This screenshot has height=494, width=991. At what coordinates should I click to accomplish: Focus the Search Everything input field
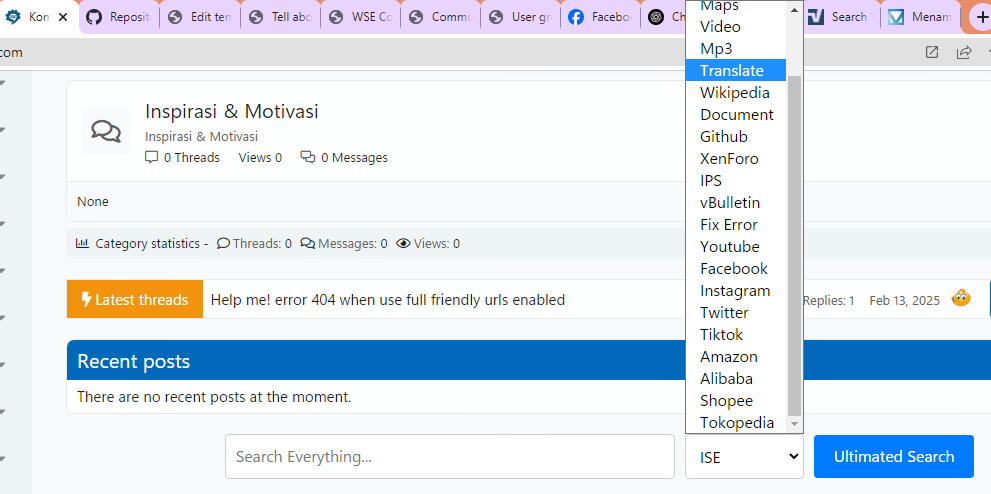click(x=450, y=456)
